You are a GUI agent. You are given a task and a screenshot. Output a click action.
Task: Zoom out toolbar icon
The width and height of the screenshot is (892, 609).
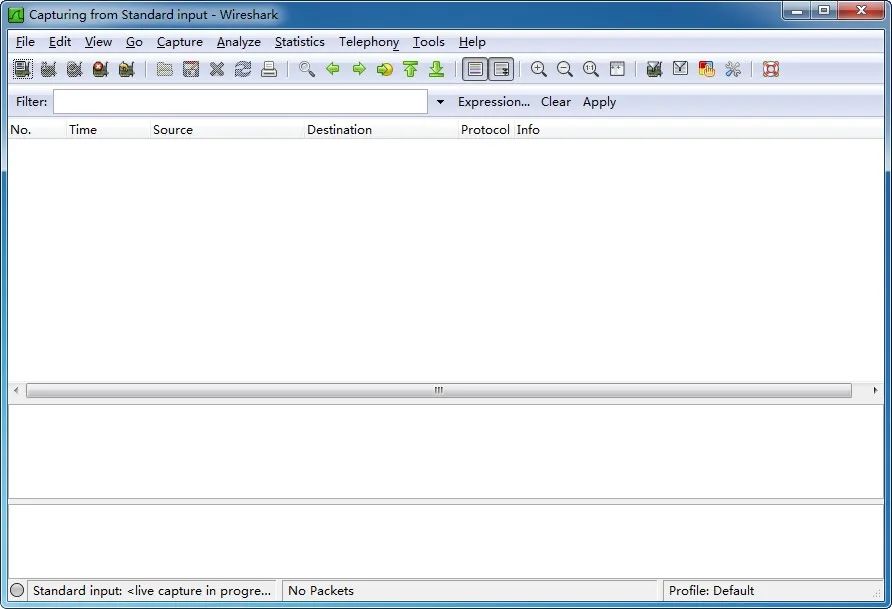pyautogui.click(x=565, y=69)
